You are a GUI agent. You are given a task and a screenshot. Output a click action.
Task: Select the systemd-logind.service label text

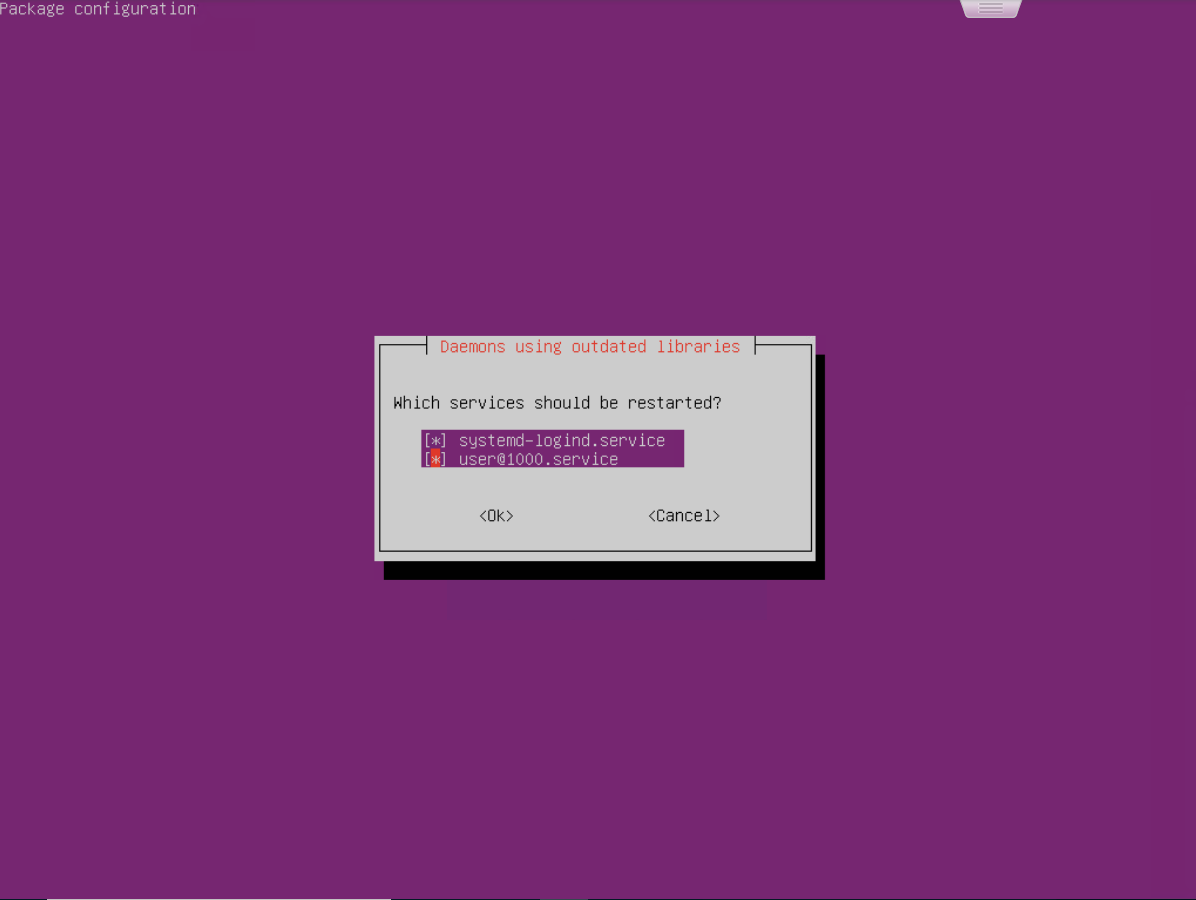tap(561, 441)
